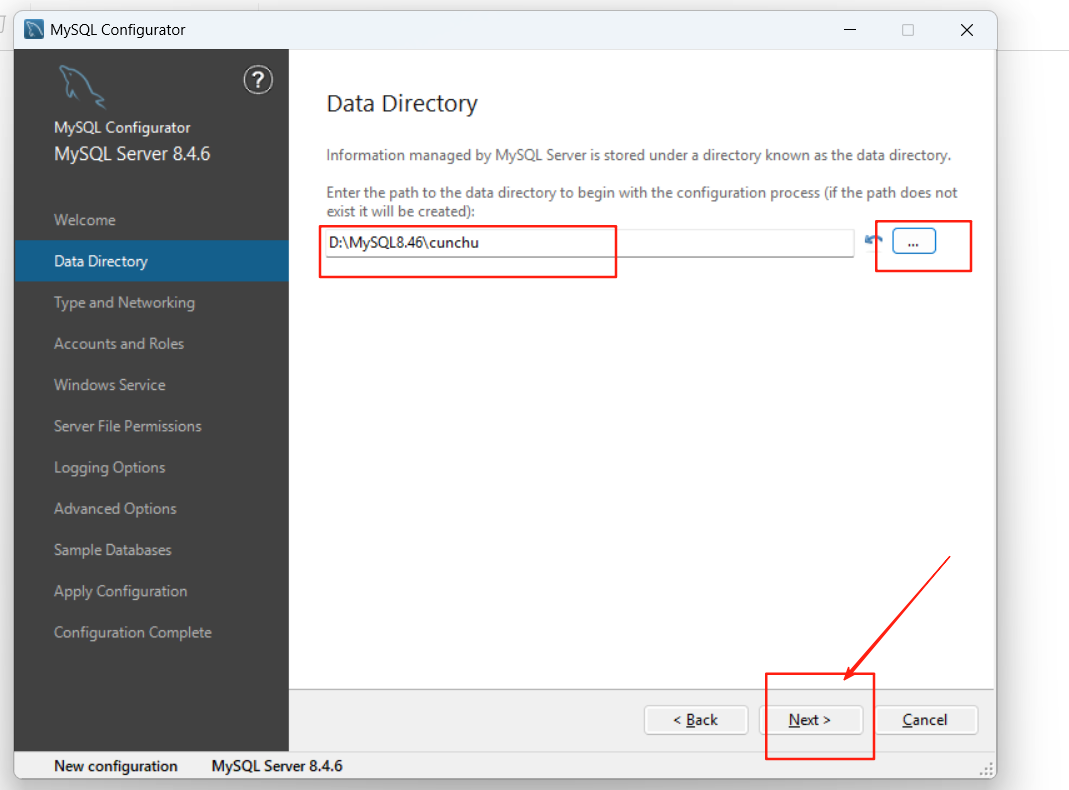Go to the Apply Configuration step

[120, 591]
